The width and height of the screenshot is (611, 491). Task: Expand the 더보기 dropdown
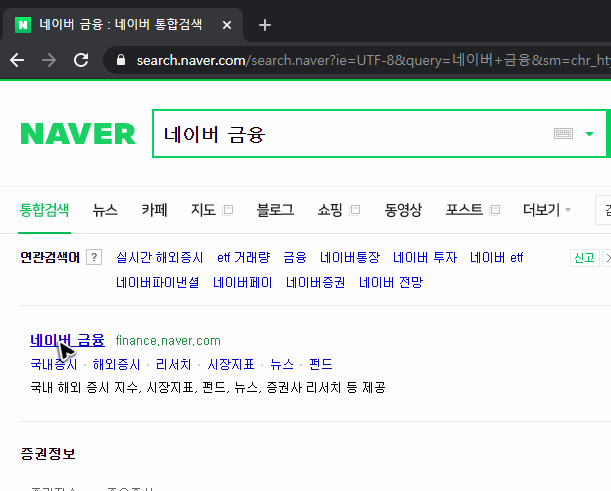[546, 210]
